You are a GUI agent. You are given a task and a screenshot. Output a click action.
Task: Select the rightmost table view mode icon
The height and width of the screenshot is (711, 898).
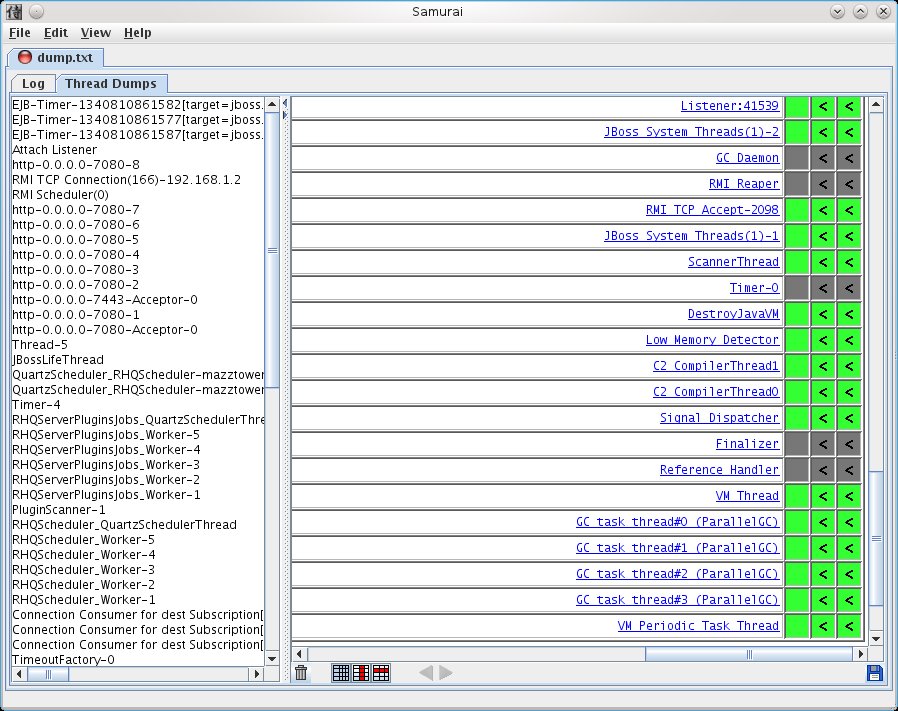tap(380, 673)
